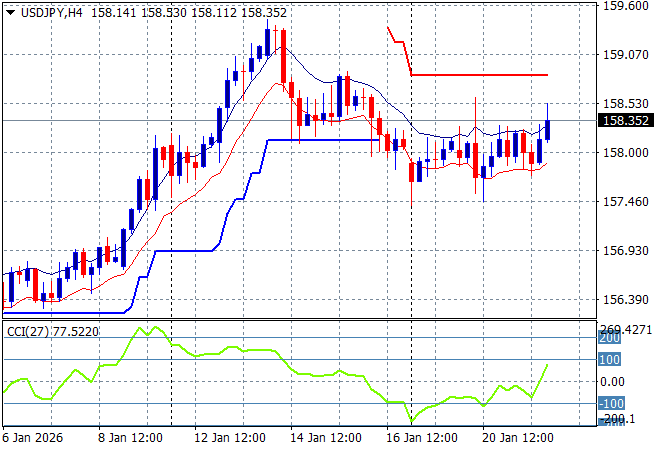Click the 12 Jan 12:00 time label
Image resolution: width=660 pixels, height=450 pixels.
click(x=230, y=438)
